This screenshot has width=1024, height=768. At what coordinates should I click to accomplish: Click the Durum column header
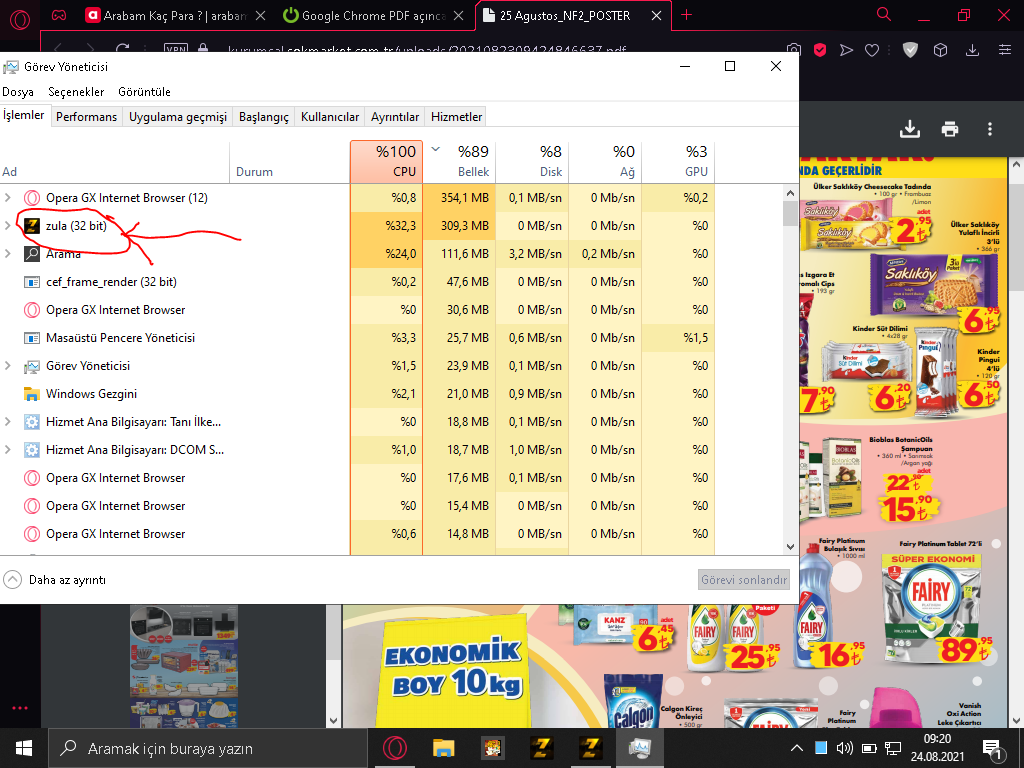[x=289, y=161]
